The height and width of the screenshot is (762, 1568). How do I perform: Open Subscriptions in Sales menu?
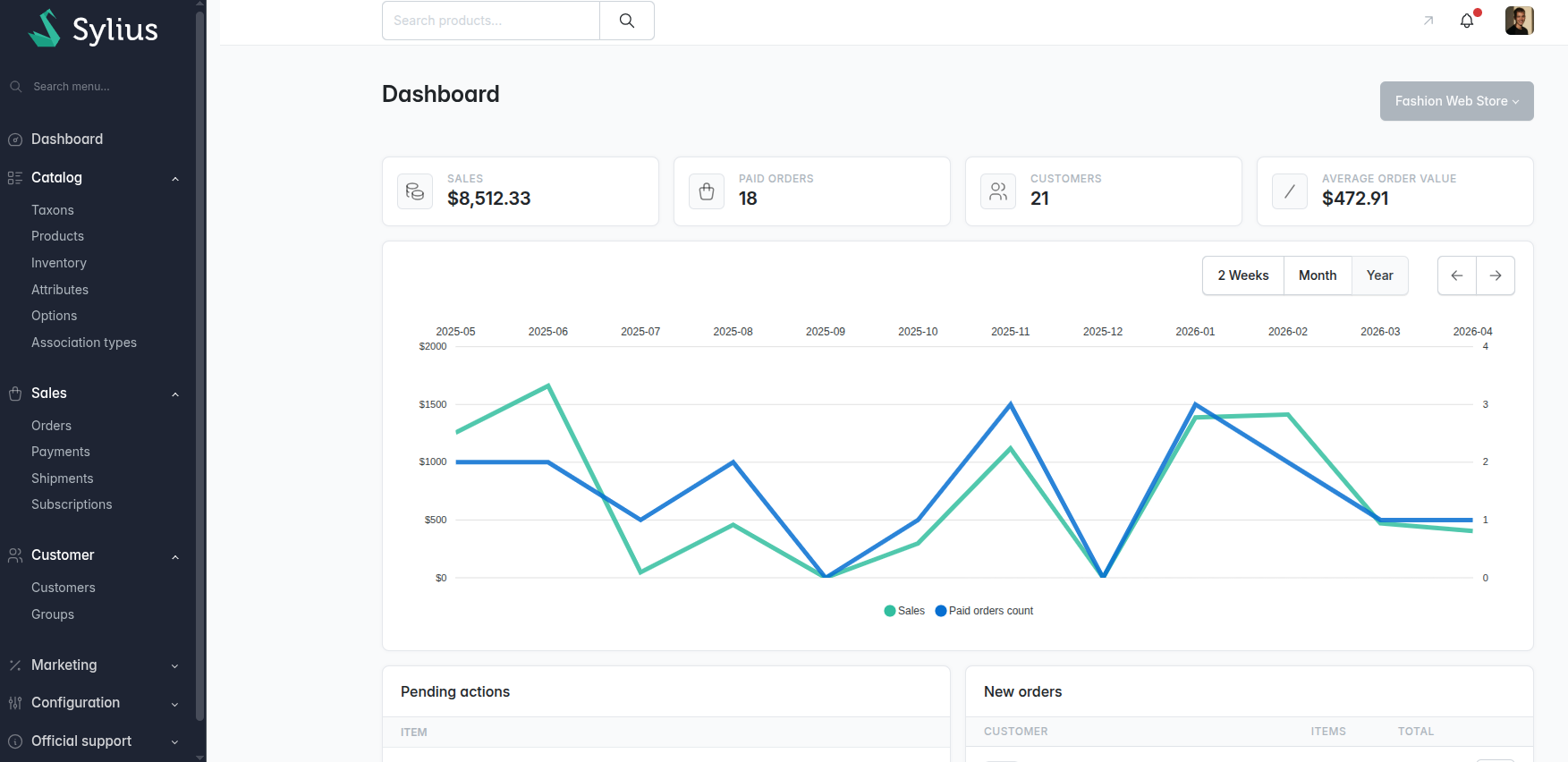tap(72, 504)
